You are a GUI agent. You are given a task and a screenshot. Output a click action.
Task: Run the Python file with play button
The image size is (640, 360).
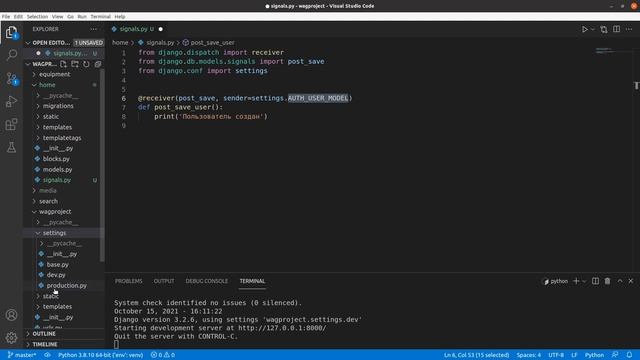[x=584, y=29]
